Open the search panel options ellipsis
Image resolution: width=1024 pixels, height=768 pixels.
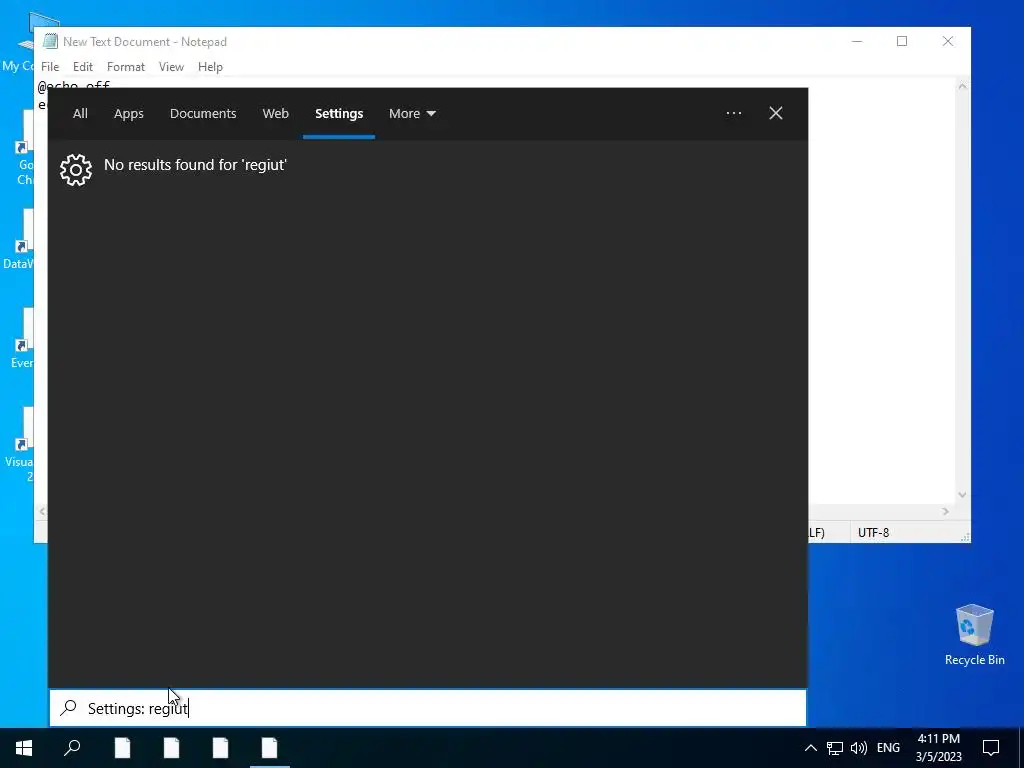pos(734,113)
